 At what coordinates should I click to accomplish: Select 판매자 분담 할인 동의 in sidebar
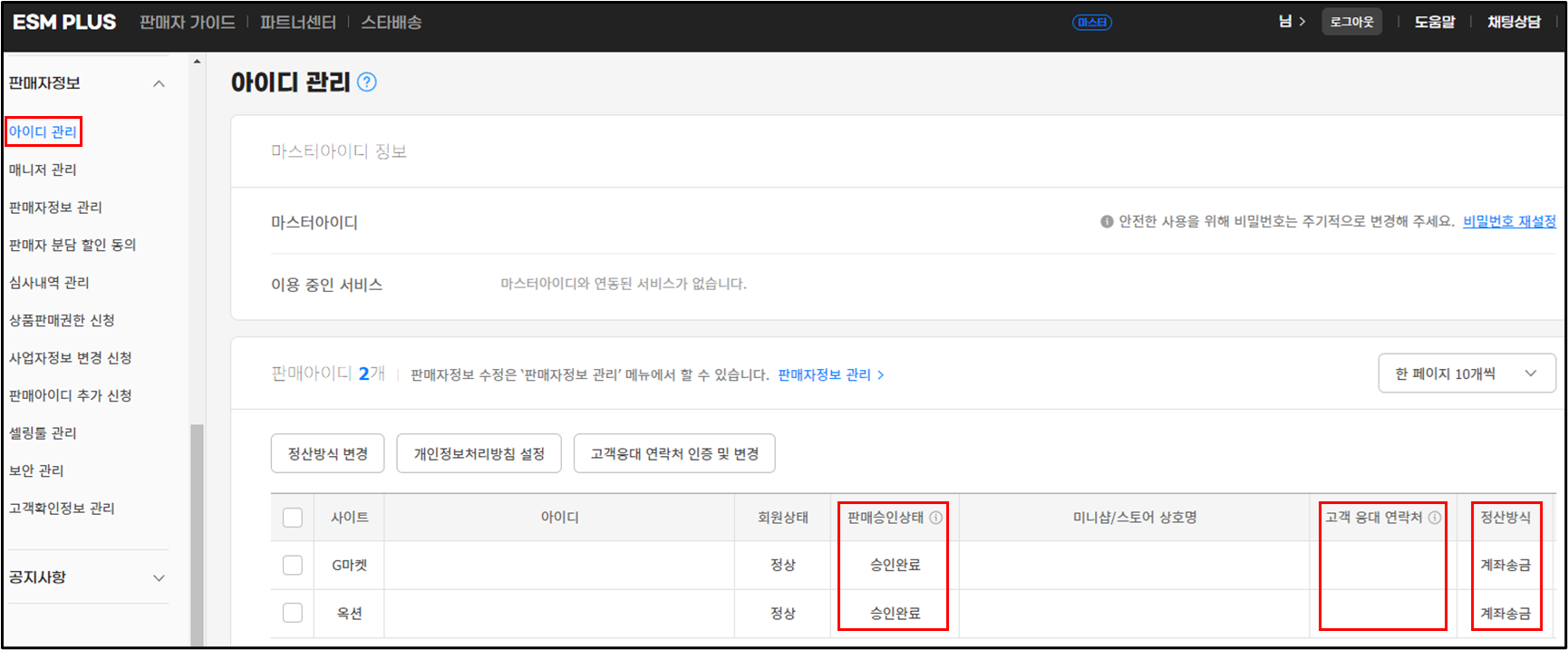[73, 245]
